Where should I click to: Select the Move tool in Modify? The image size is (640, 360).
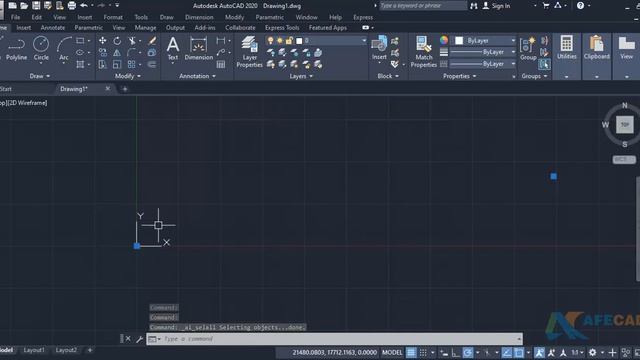tap(102, 40)
